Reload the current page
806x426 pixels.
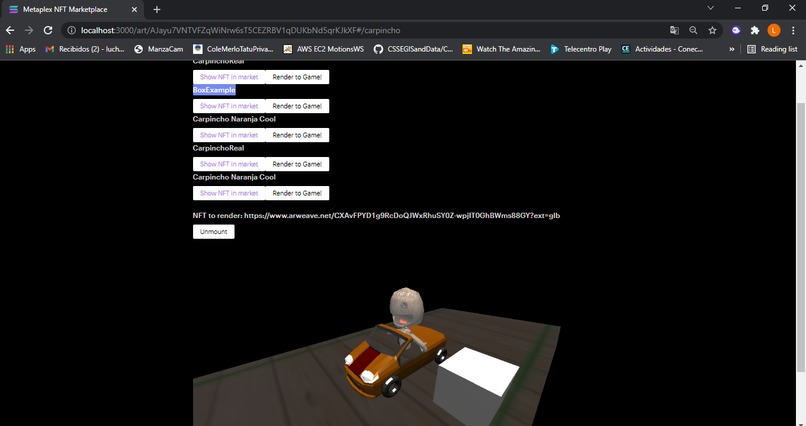[48, 30]
